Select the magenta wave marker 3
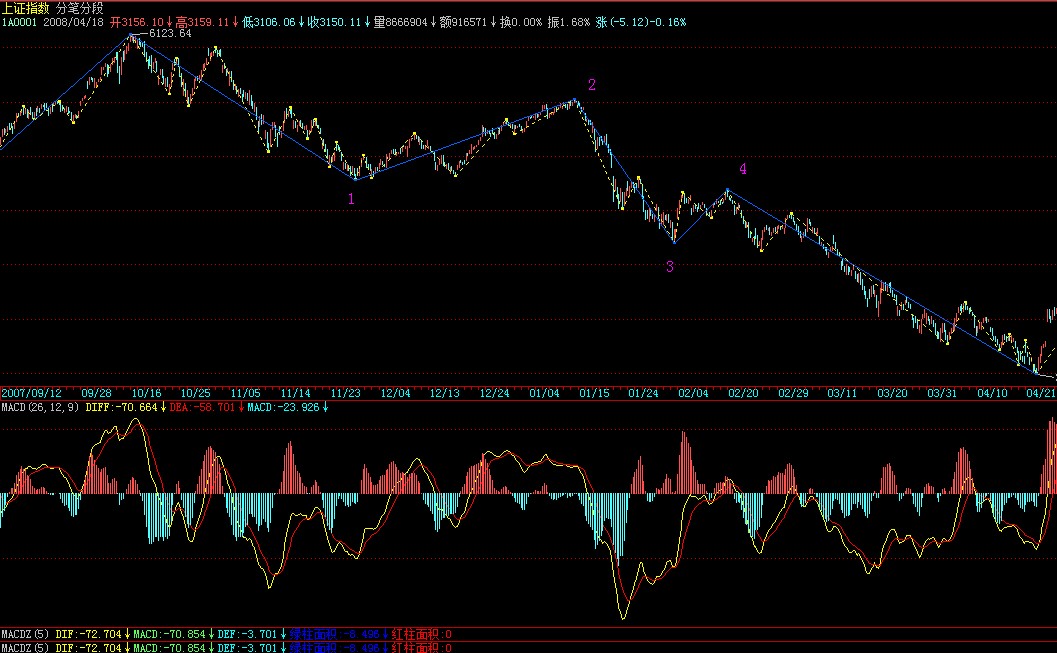1057x653 pixels. 669,266
